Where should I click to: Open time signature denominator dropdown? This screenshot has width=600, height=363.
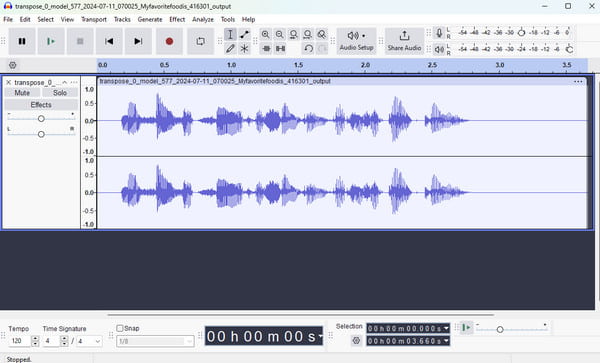pos(89,340)
